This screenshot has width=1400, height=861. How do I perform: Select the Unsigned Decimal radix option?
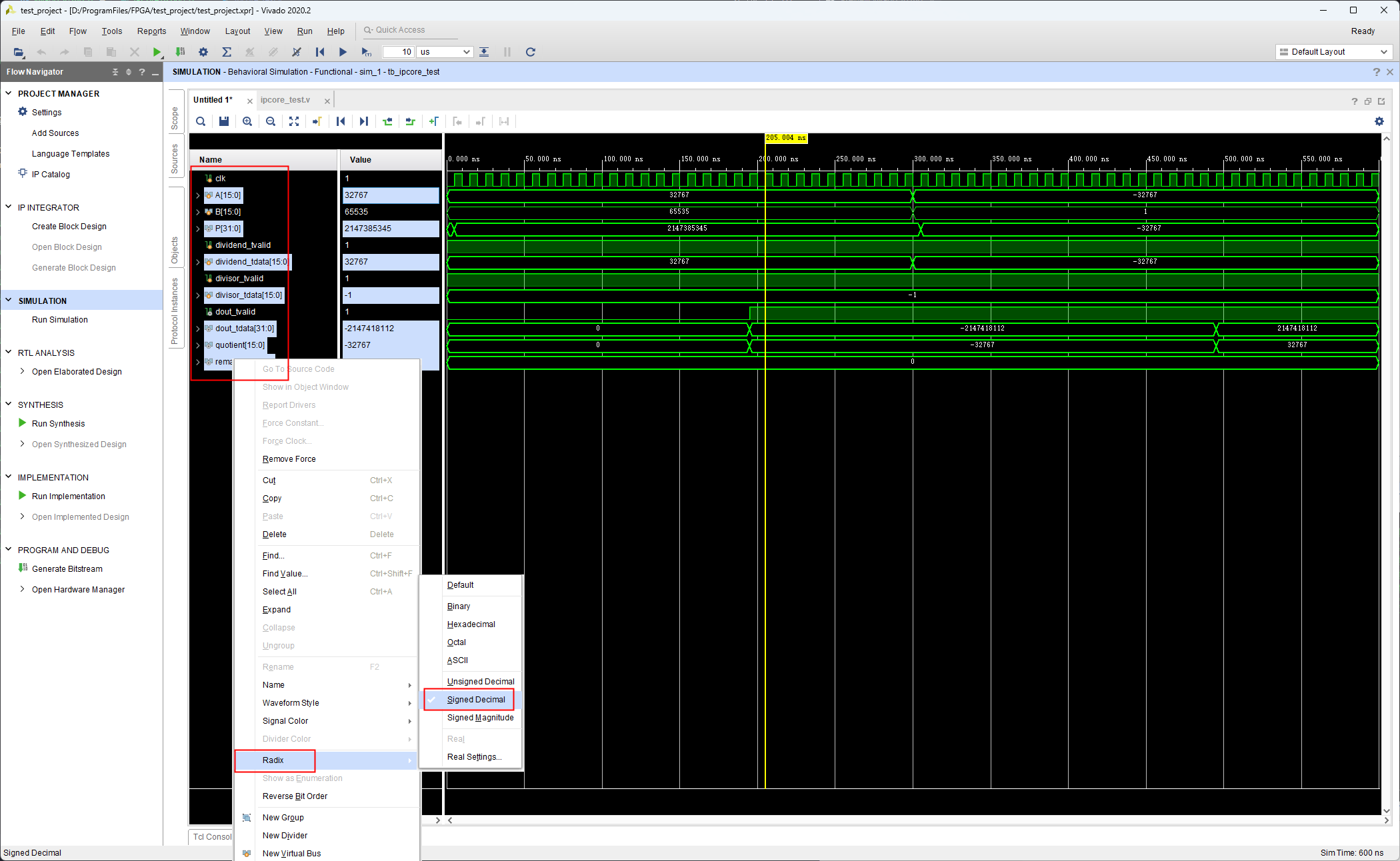(480, 682)
